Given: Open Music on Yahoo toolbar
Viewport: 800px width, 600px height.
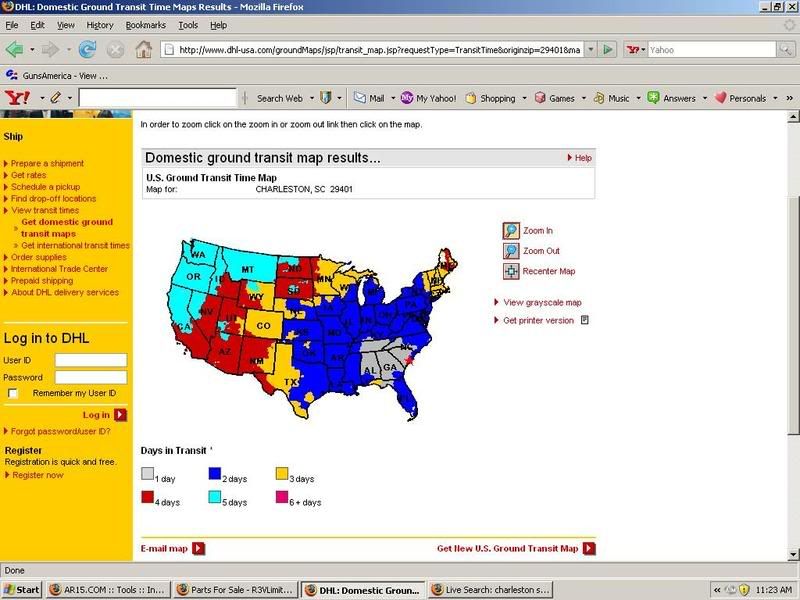Looking at the screenshot, I should (x=612, y=98).
